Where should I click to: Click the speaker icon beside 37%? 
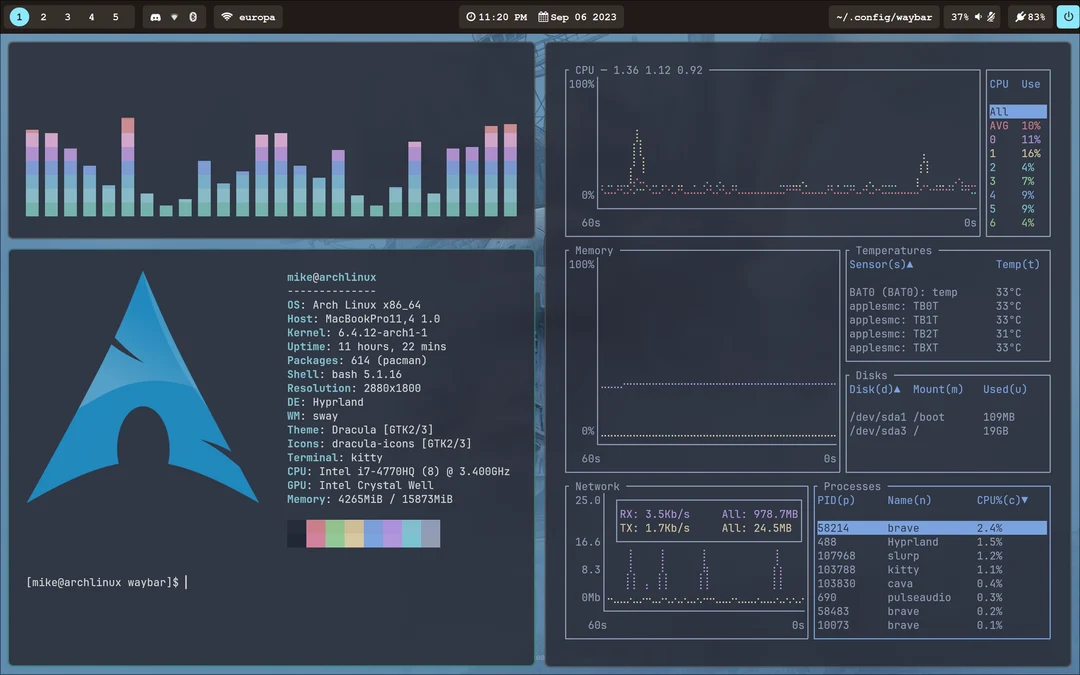978,17
